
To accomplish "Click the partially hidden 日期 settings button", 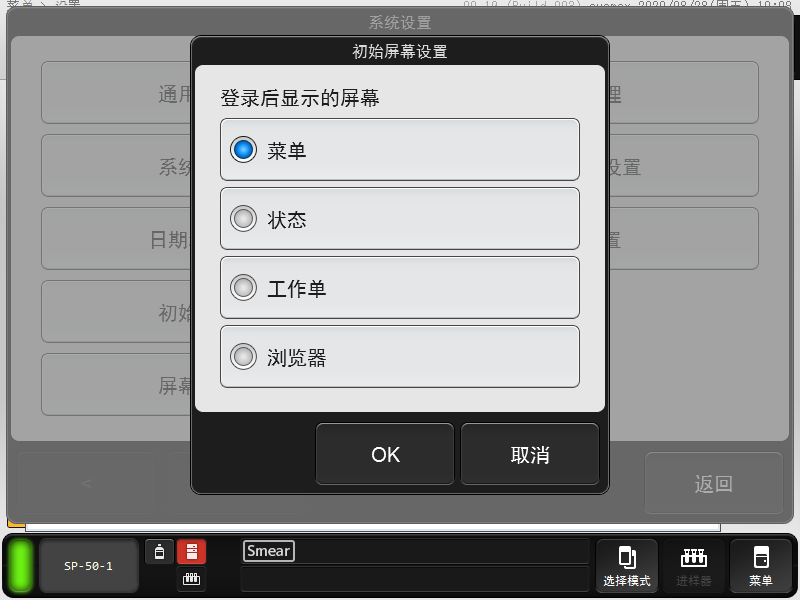I will [115, 240].
